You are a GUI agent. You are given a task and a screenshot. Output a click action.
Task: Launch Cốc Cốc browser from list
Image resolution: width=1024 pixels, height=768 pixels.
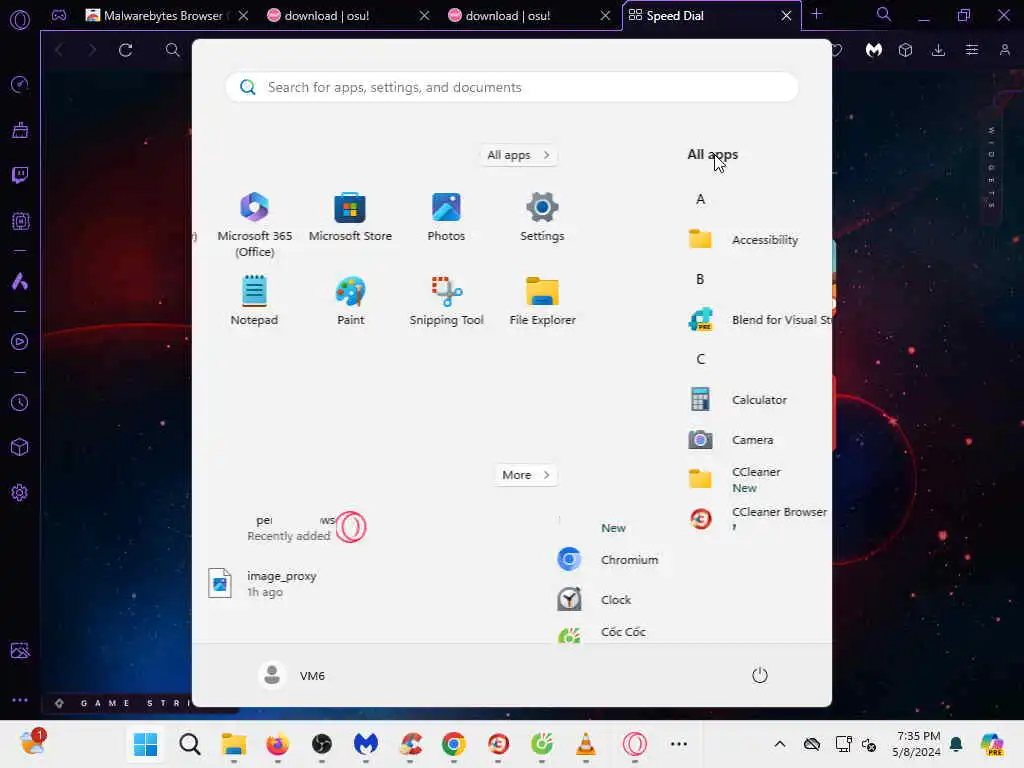click(601, 632)
